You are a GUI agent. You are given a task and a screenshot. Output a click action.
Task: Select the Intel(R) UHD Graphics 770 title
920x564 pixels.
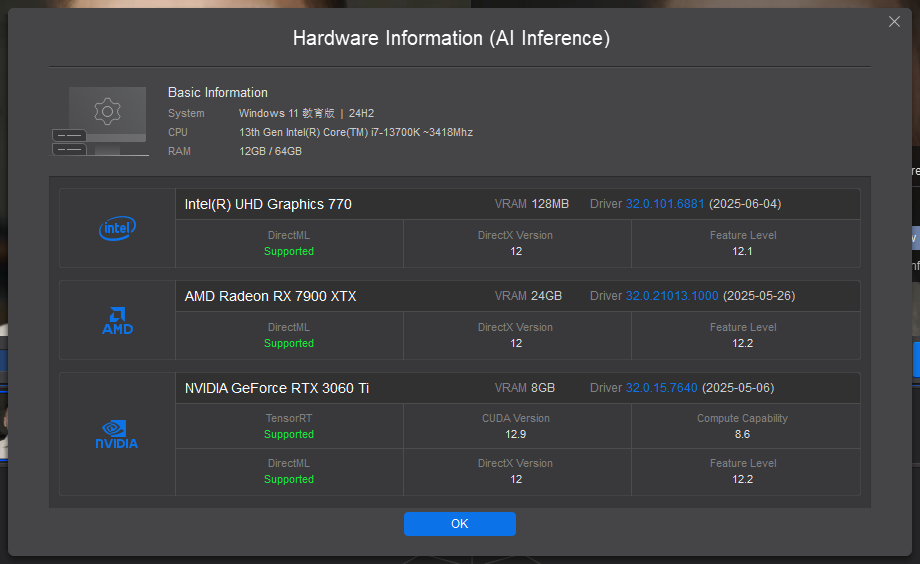point(268,204)
